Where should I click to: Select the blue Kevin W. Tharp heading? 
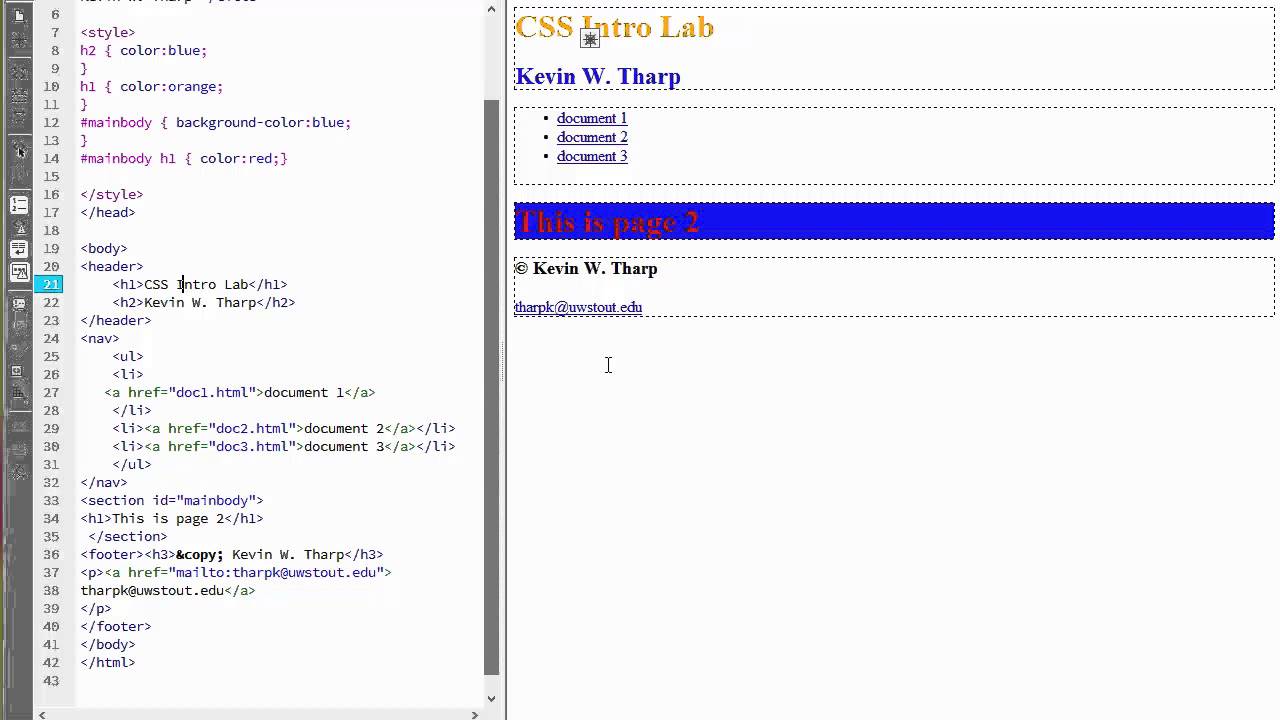click(598, 77)
